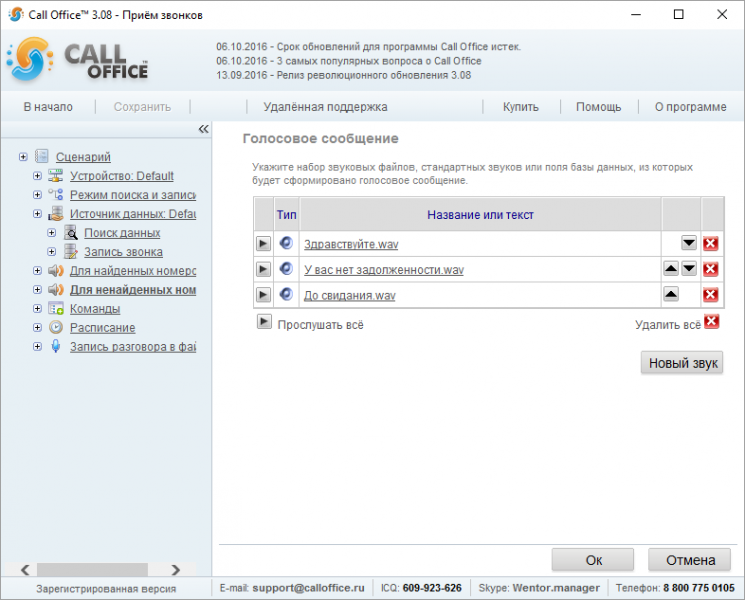Confirm with the Ок button
The height and width of the screenshot is (600, 745).
point(592,560)
